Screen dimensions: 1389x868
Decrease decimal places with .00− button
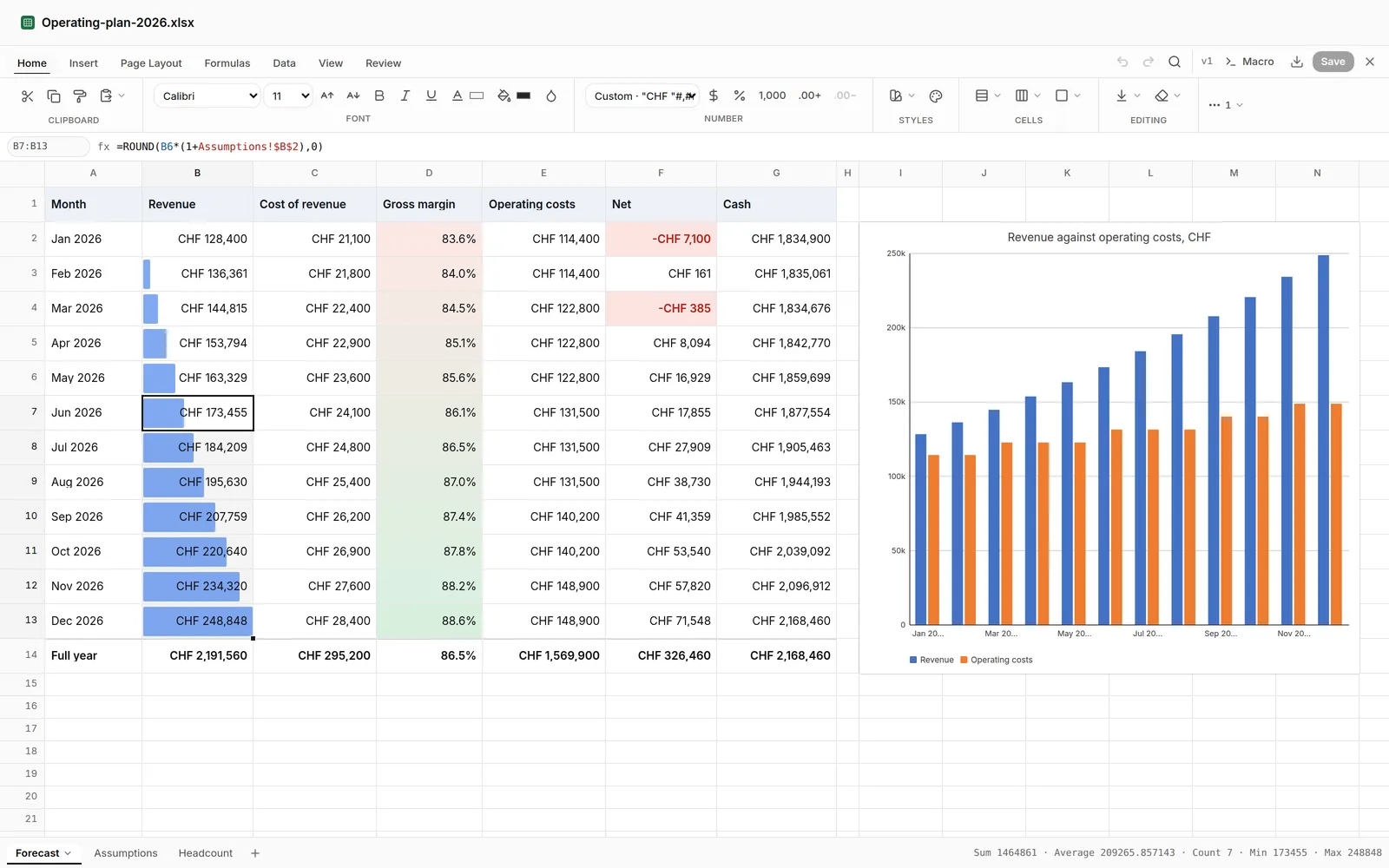[x=846, y=96]
